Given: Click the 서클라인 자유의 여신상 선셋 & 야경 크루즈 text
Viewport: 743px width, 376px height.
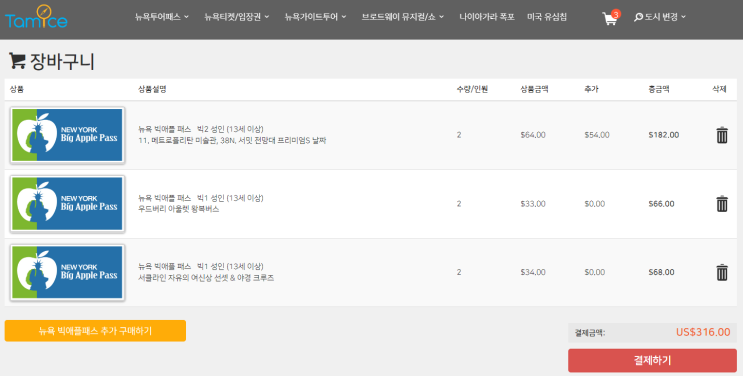Looking at the screenshot, I should [206, 278].
